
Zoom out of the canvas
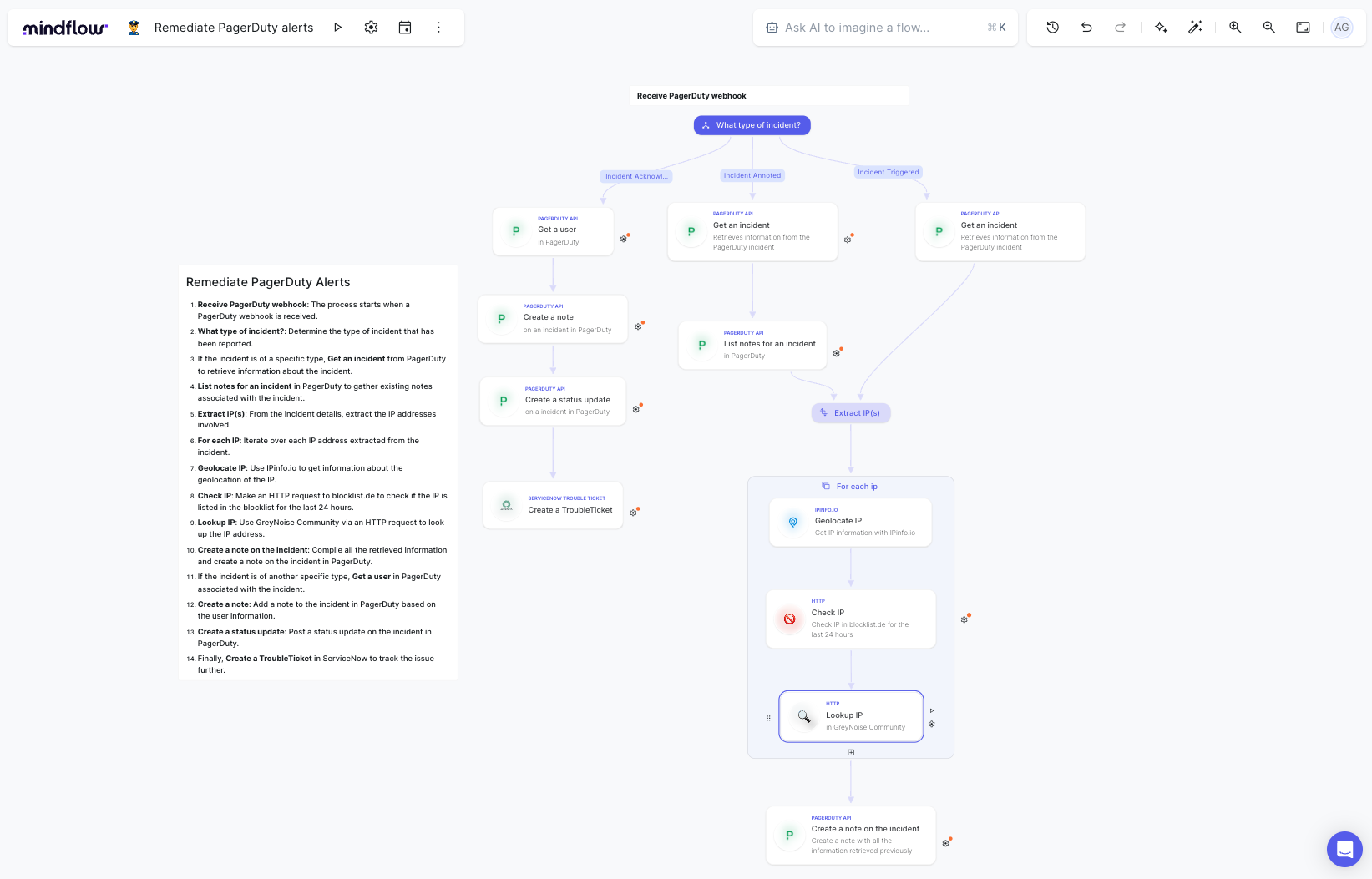[1269, 28]
